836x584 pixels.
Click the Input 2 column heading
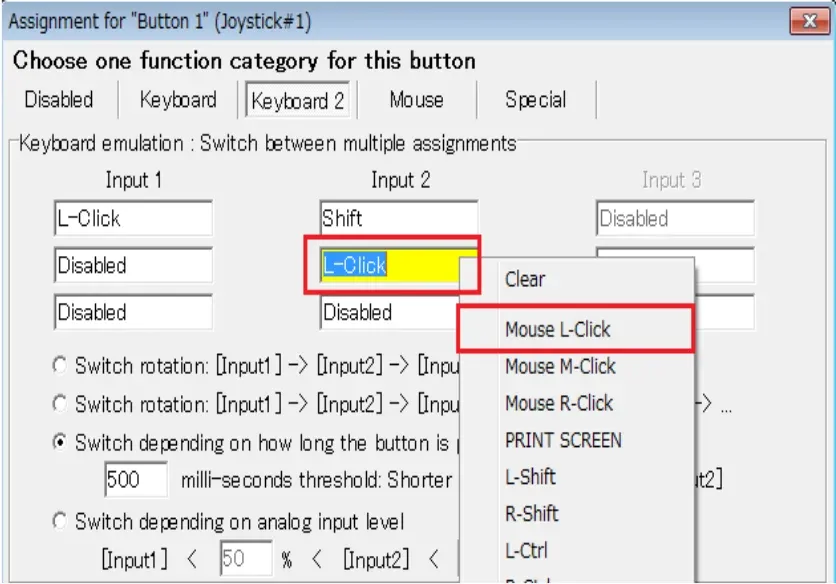pyautogui.click(x=400, y=180)
